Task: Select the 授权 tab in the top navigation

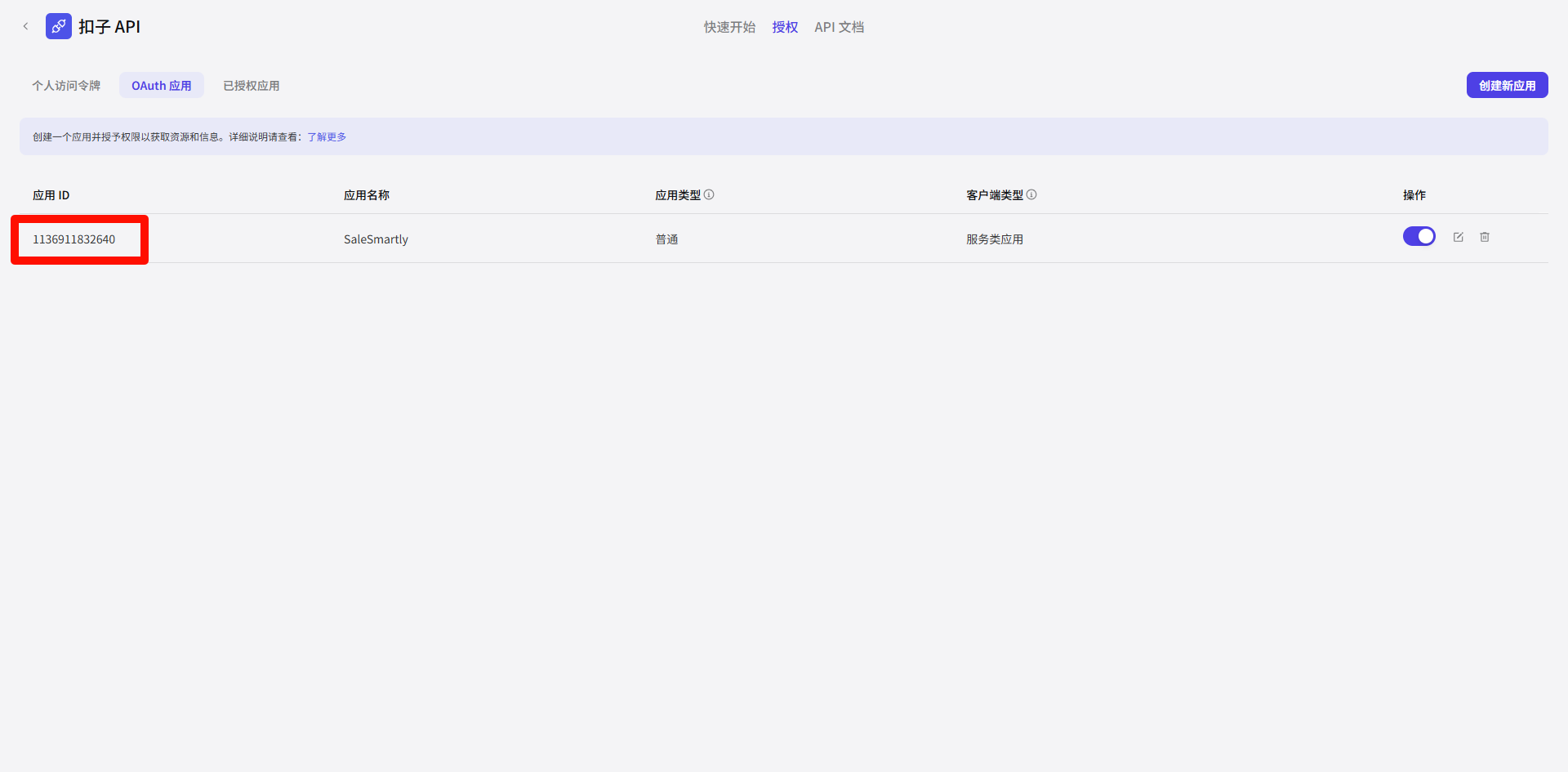Action: coord(785,27)
